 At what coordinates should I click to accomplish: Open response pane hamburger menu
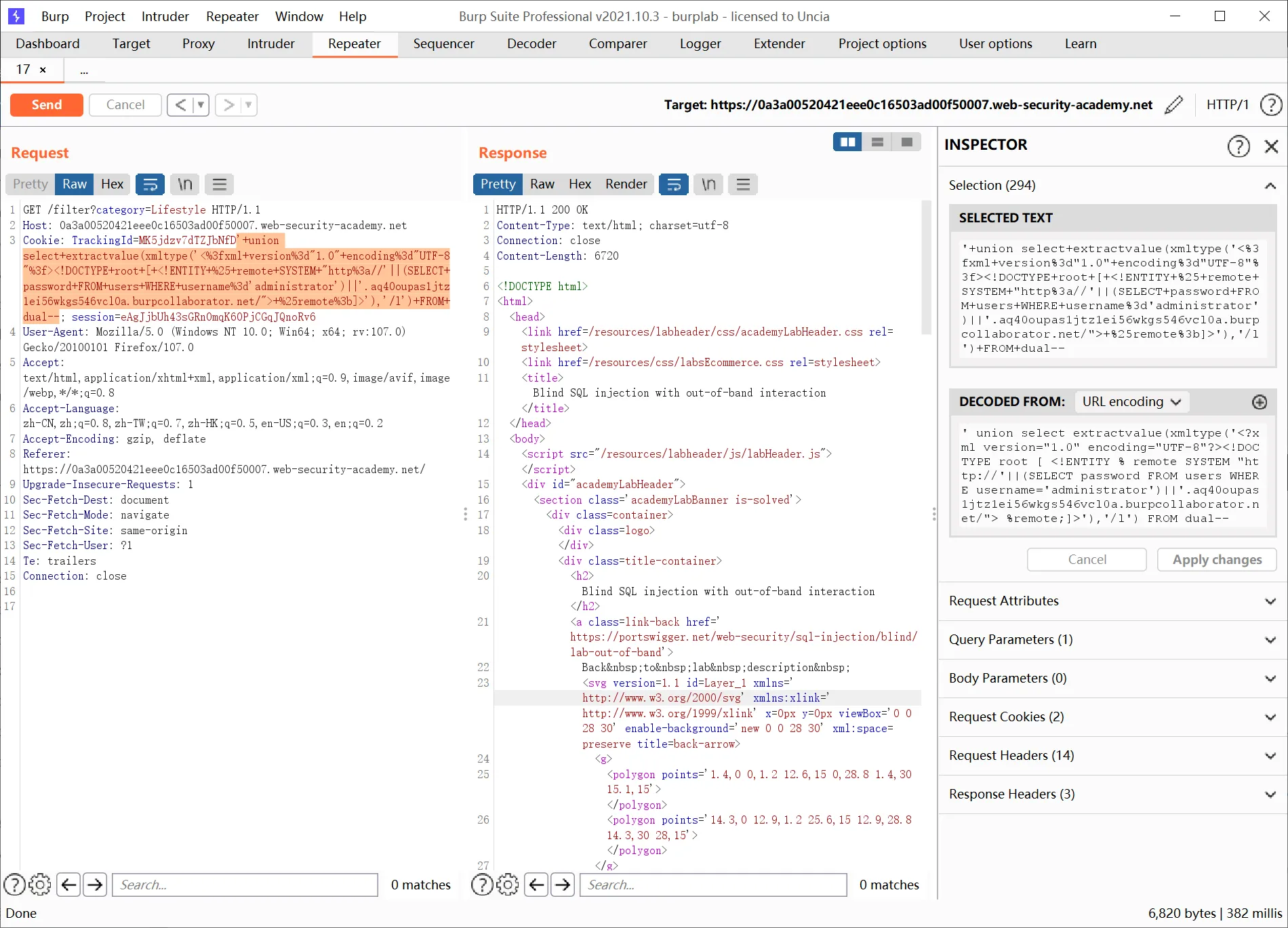coord(743,184)
